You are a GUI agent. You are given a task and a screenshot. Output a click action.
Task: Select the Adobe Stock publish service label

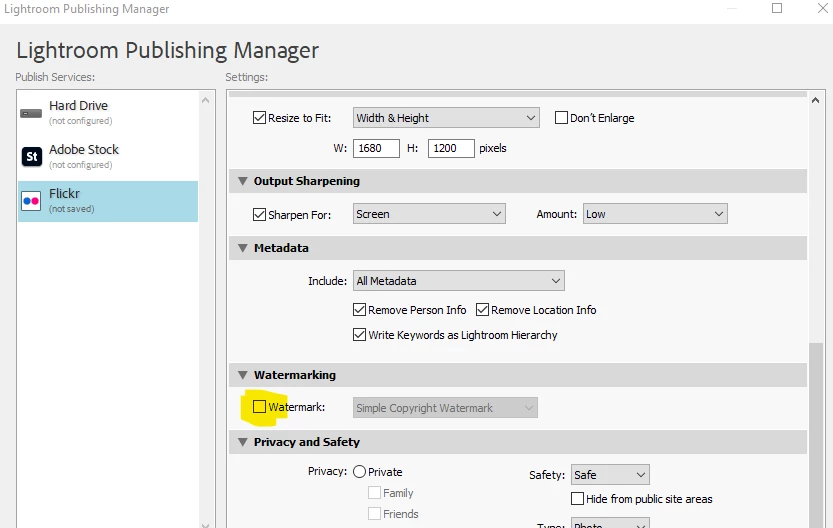point(84,150)
